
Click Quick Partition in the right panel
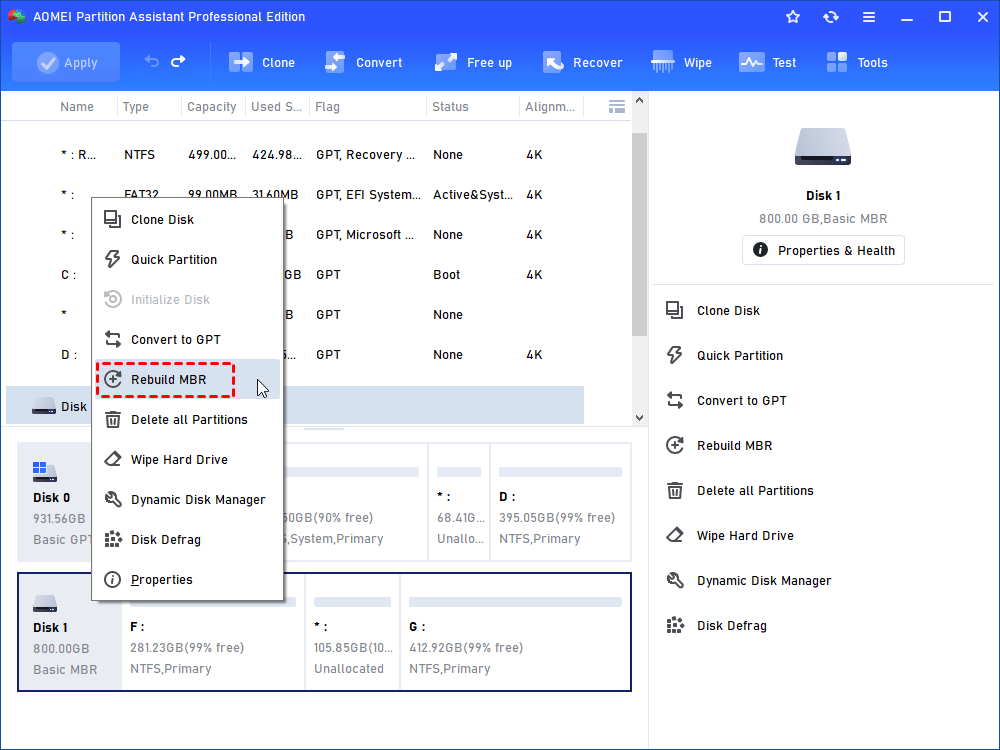tap(724, 355)
